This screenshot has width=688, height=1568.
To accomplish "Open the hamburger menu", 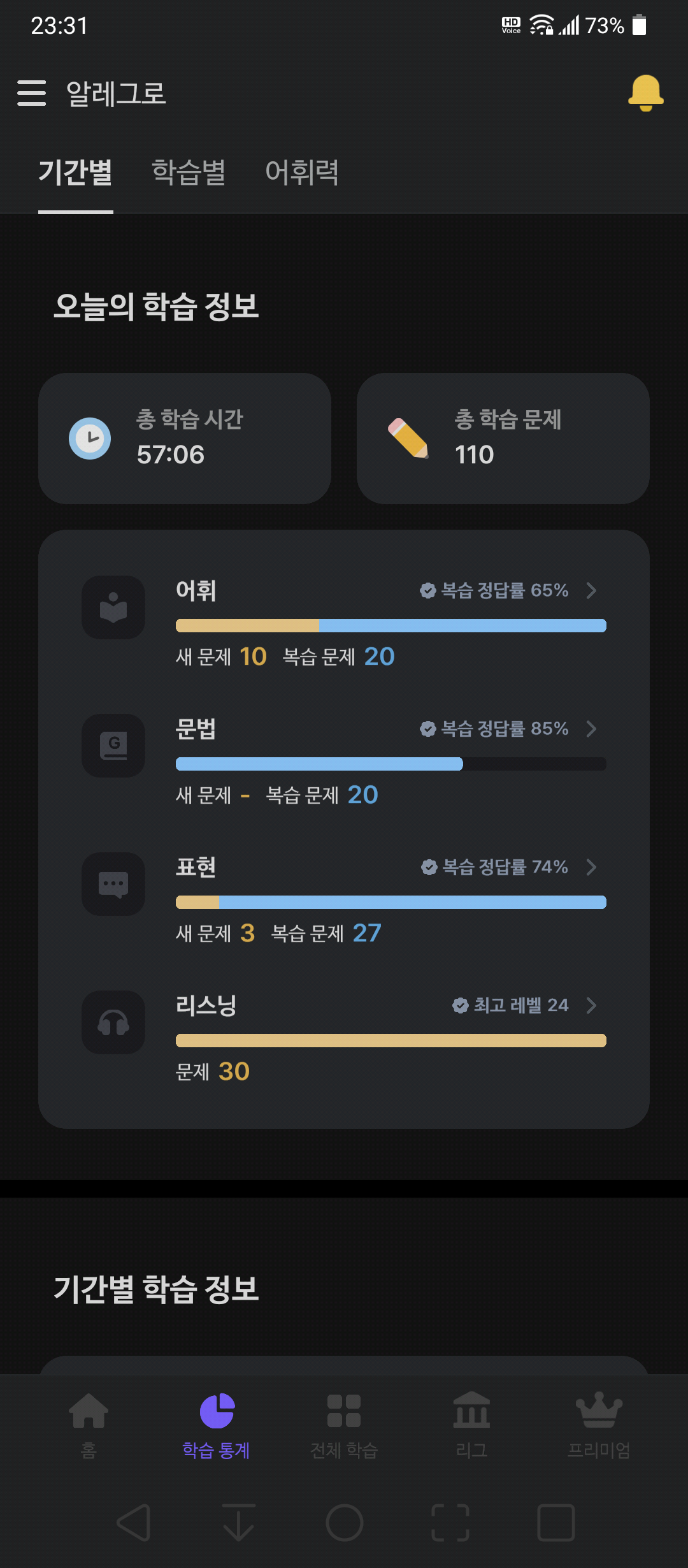I will tap(32, 93).
